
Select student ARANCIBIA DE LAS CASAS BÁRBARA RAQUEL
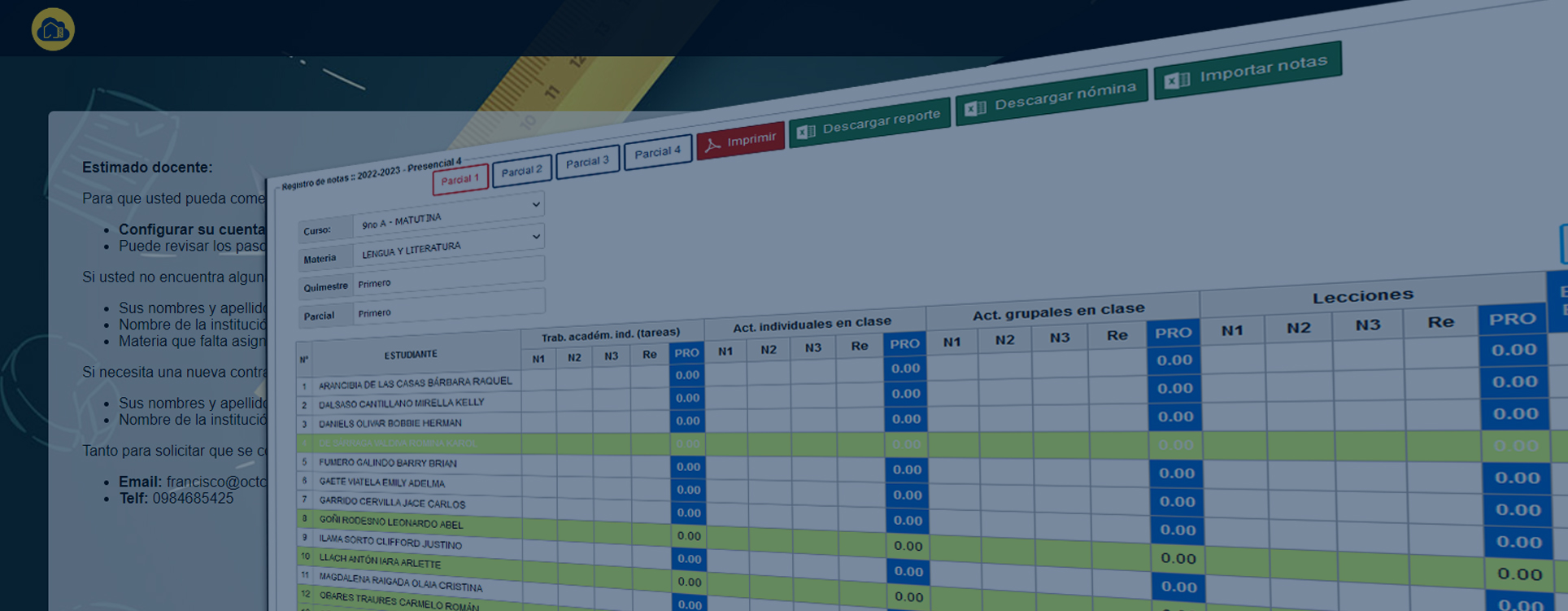point(415,382)
